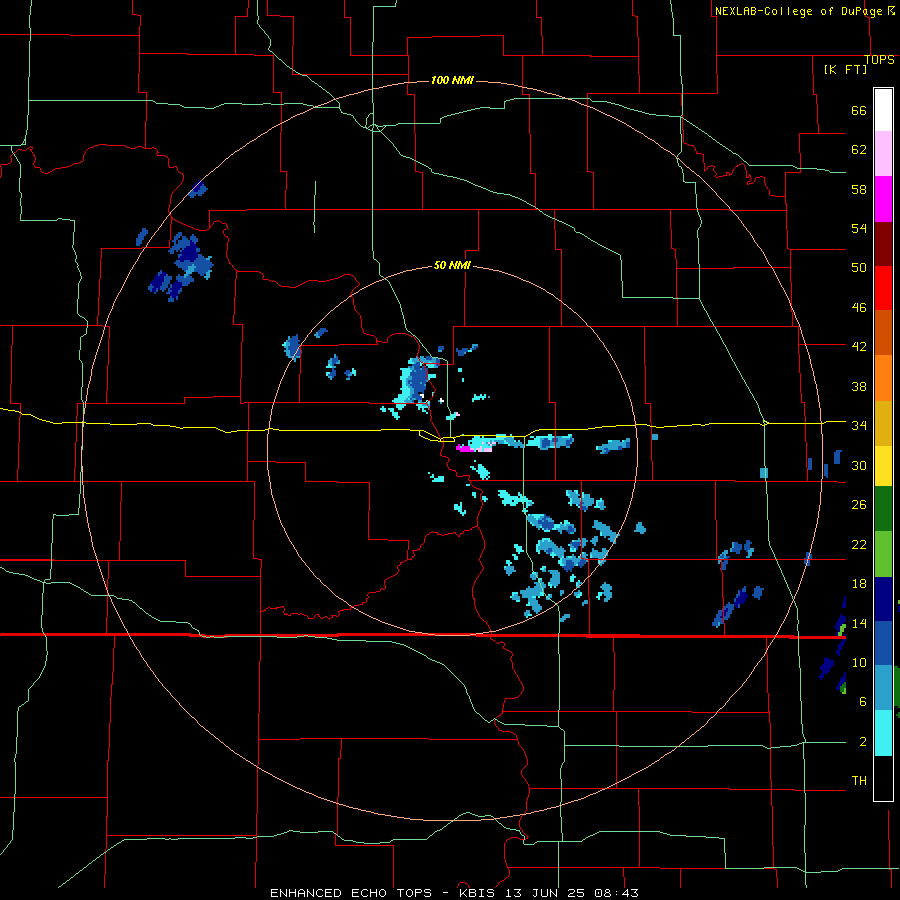Click the 42 value on the scale

859,347
